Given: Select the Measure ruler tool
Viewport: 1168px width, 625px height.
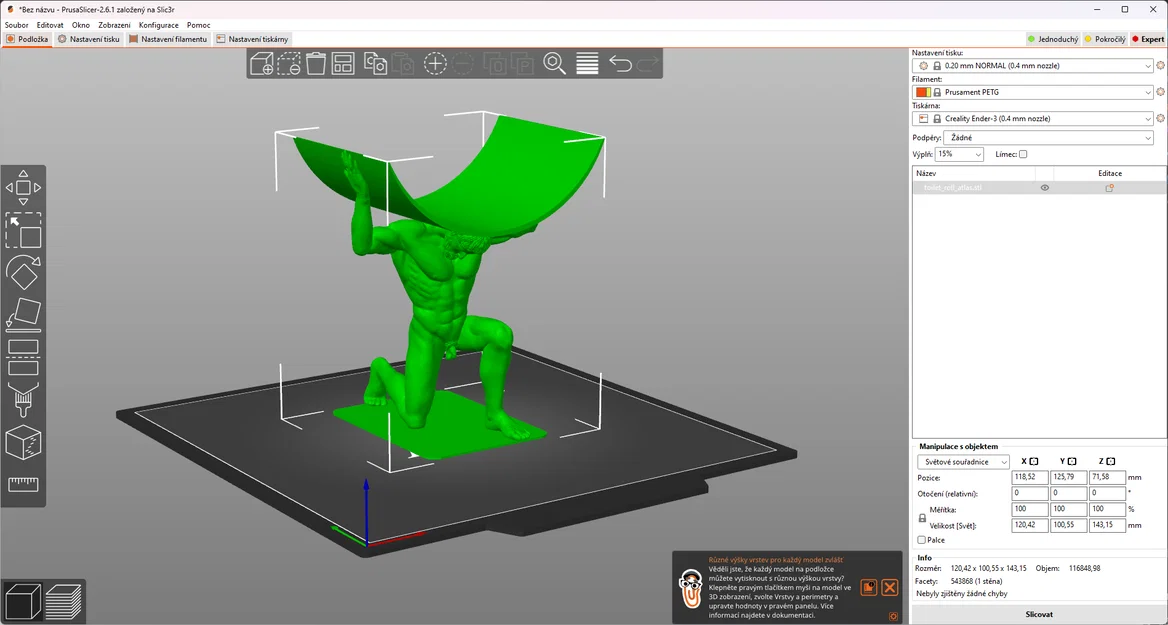Looking at the screenshot, I should coord(23,485).
